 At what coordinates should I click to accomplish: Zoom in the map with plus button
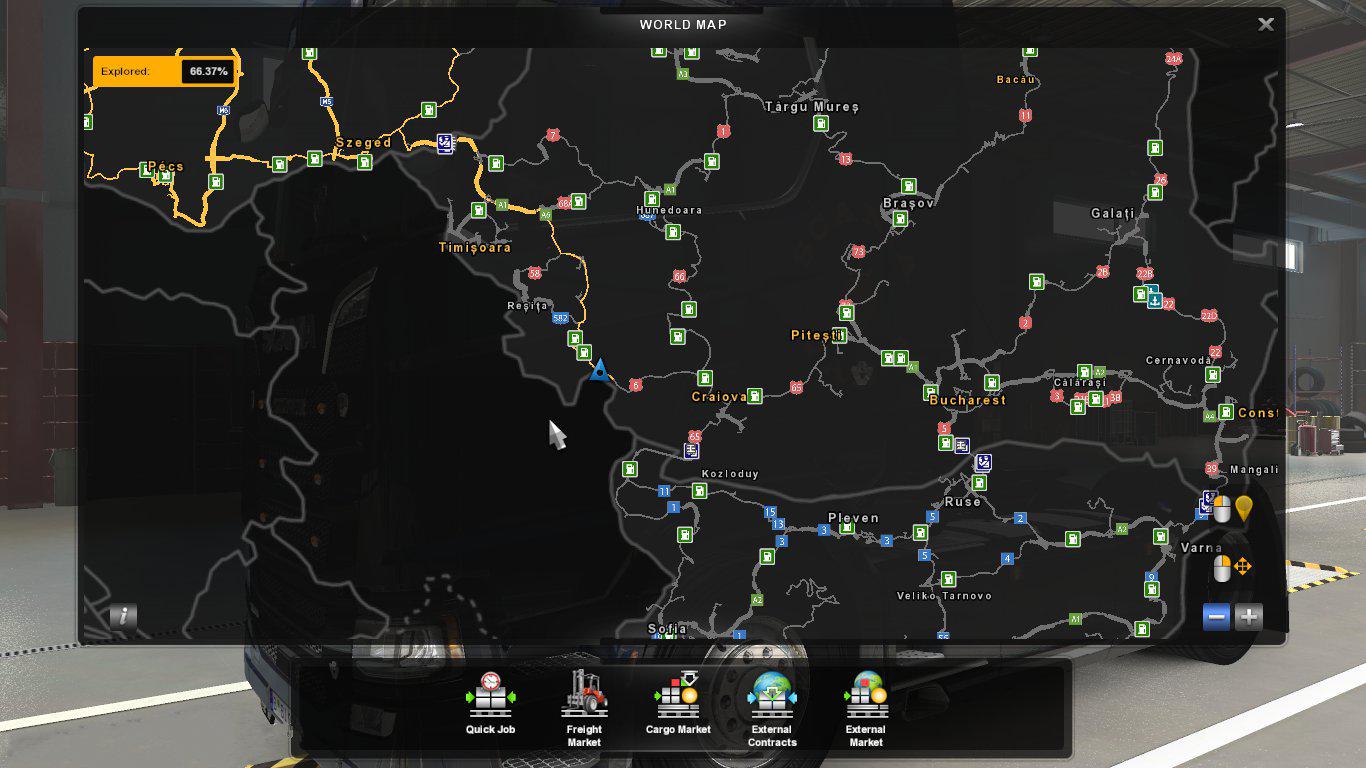[1249, 617]
